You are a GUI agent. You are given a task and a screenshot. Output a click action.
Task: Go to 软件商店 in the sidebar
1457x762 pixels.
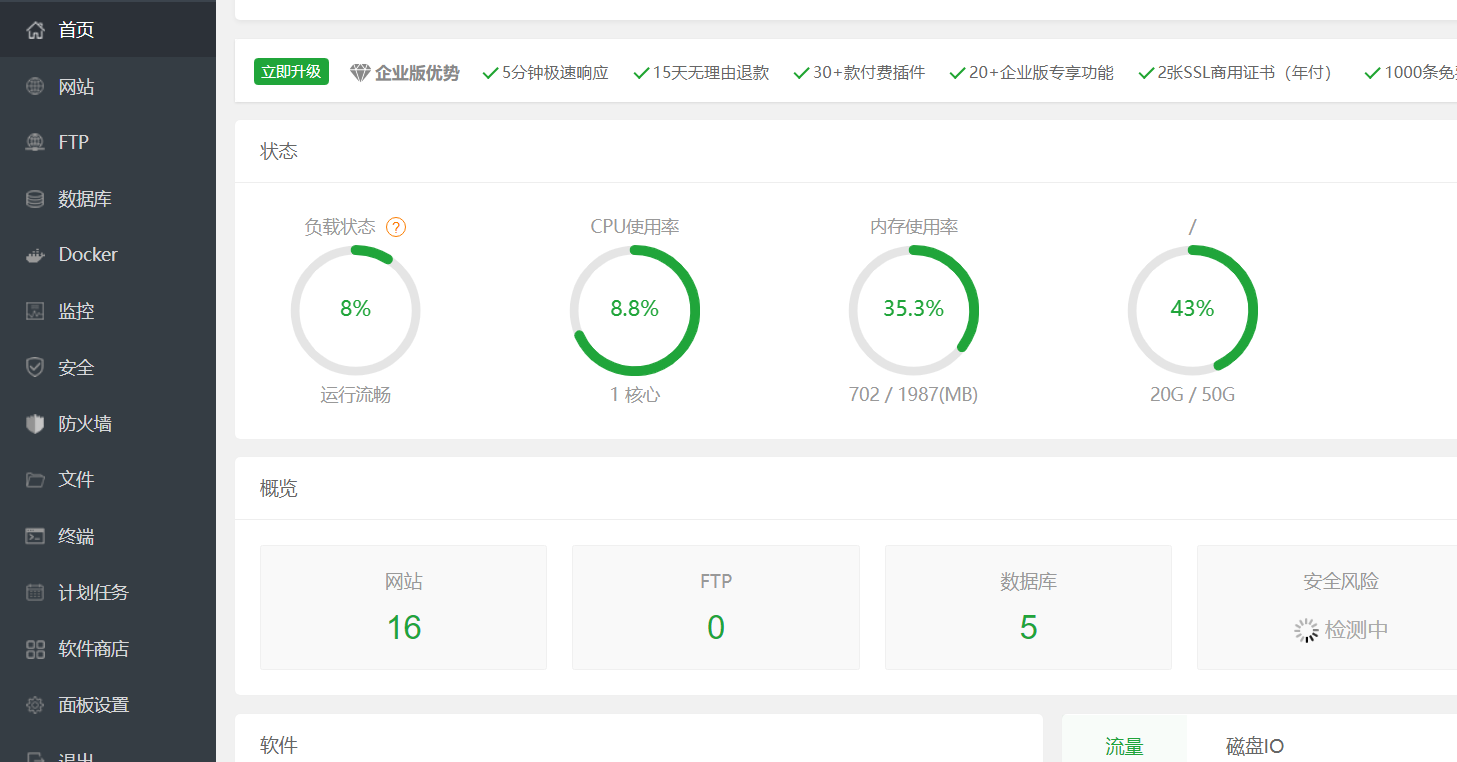point(93,649)
